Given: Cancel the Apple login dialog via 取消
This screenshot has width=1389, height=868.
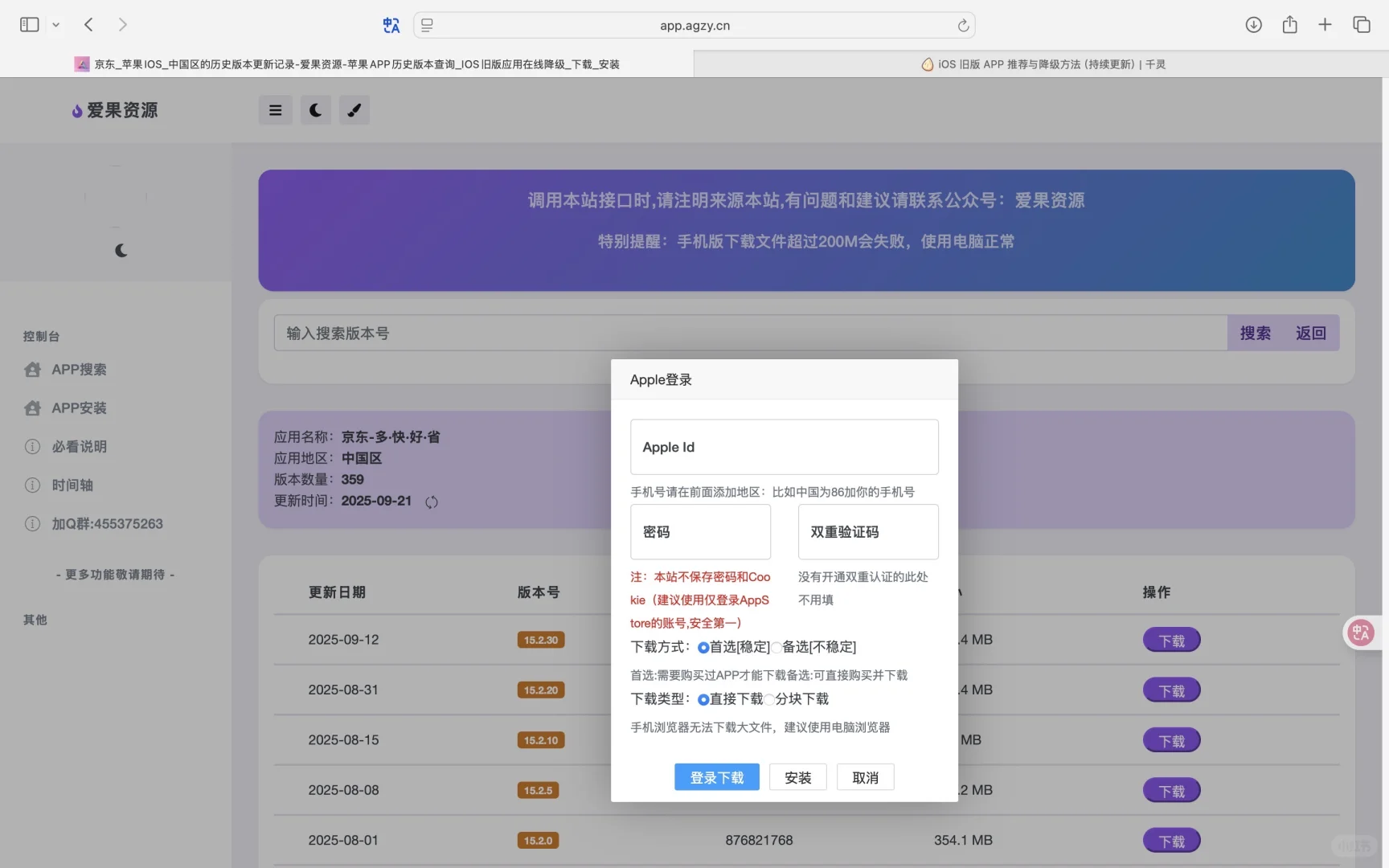Looking at the screenshot, I should coord(865,776).
